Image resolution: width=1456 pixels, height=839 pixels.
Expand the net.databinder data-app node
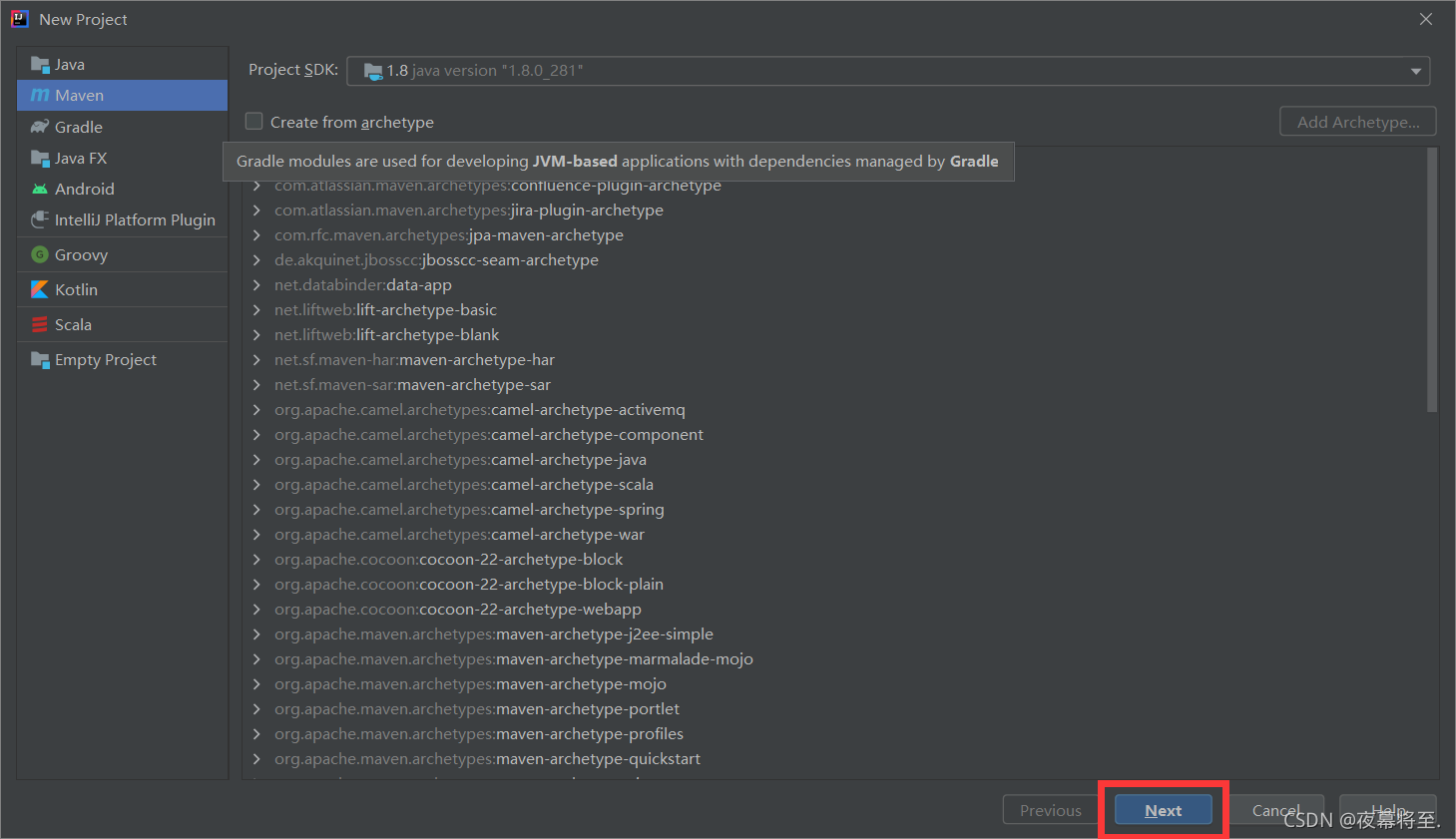pos(256,284)
